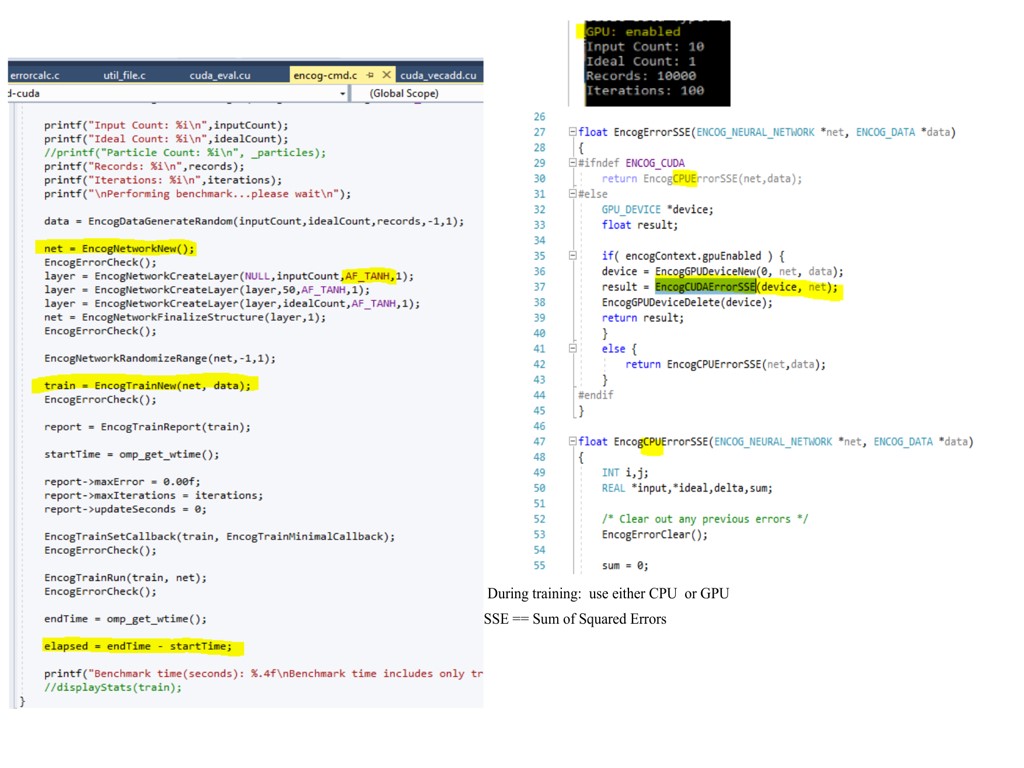Collapse the #else block at line 31
The height and width of the screenshot is (768, 1024).
572,194
